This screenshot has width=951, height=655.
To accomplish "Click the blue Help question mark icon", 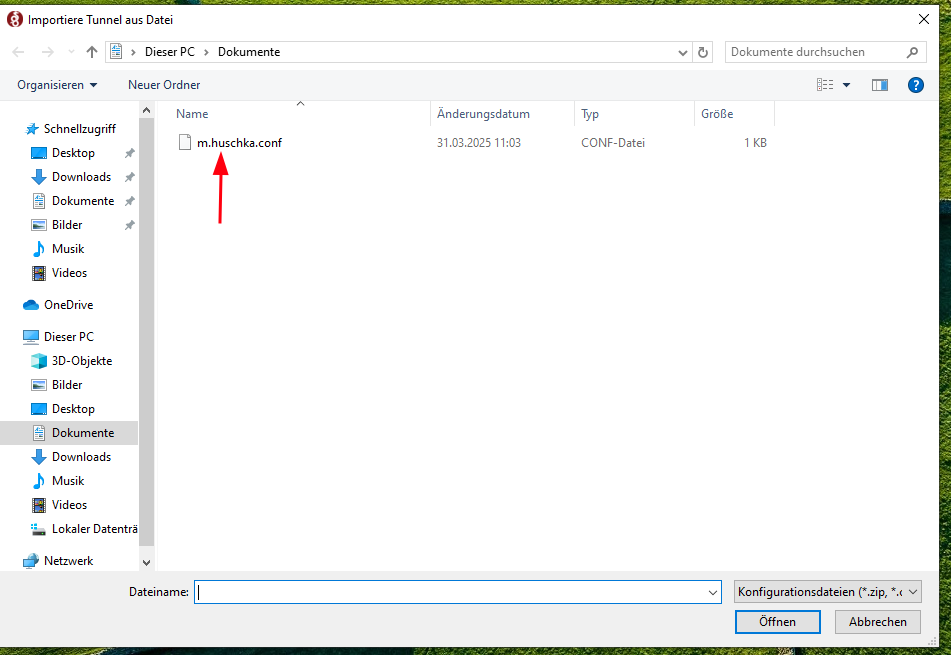I will 915,85.
